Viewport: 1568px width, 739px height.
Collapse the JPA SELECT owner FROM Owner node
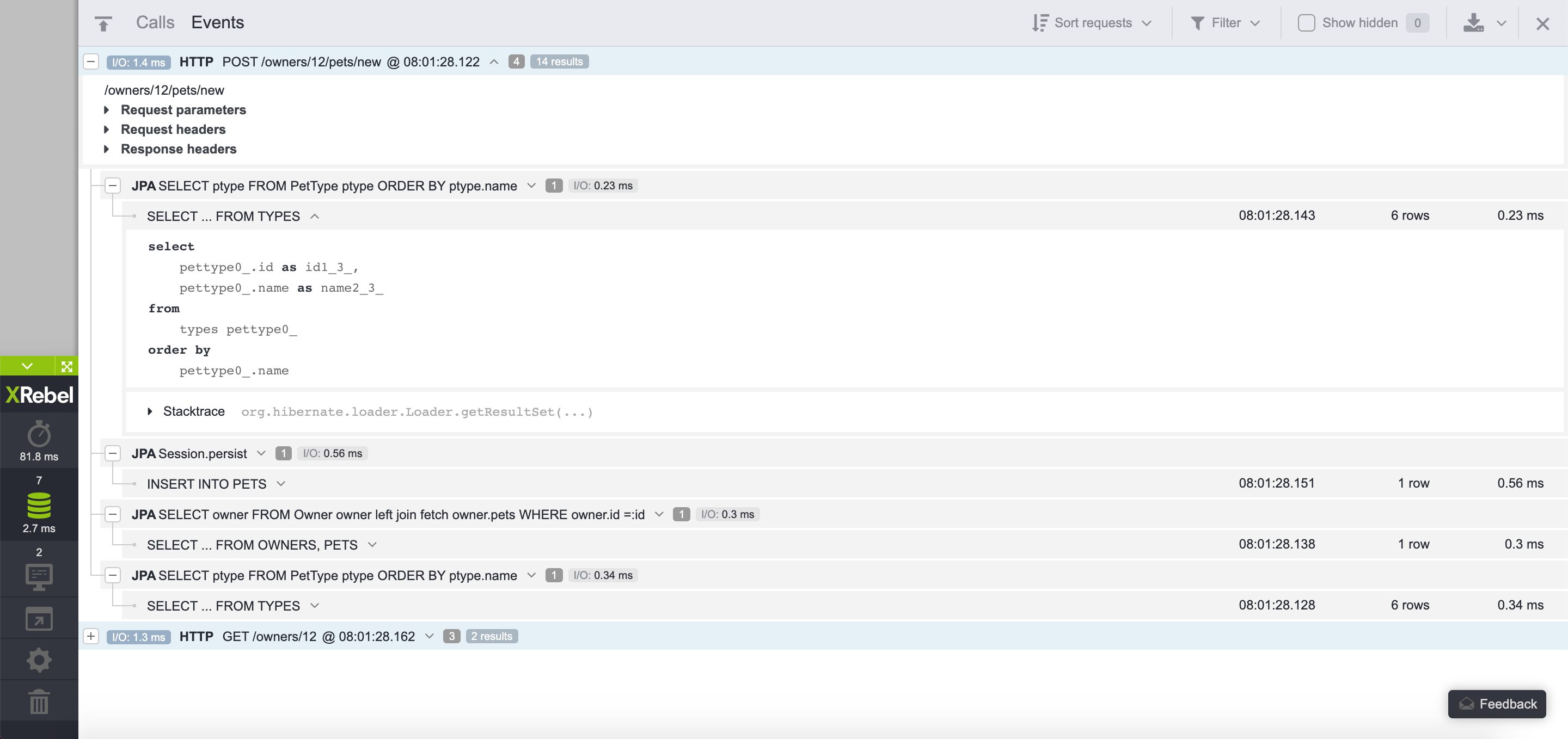(x=113, y=514)
